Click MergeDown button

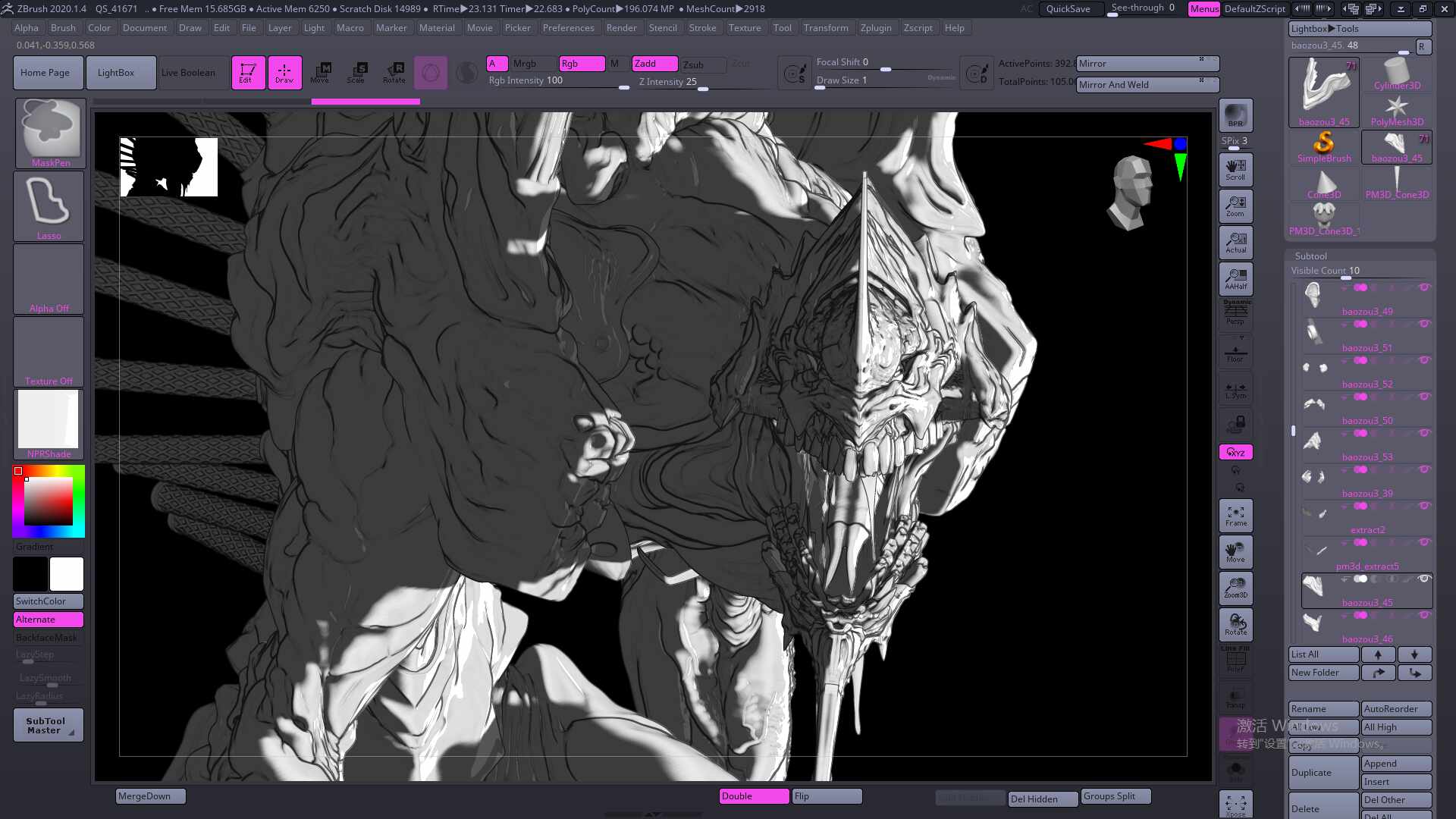150,796
